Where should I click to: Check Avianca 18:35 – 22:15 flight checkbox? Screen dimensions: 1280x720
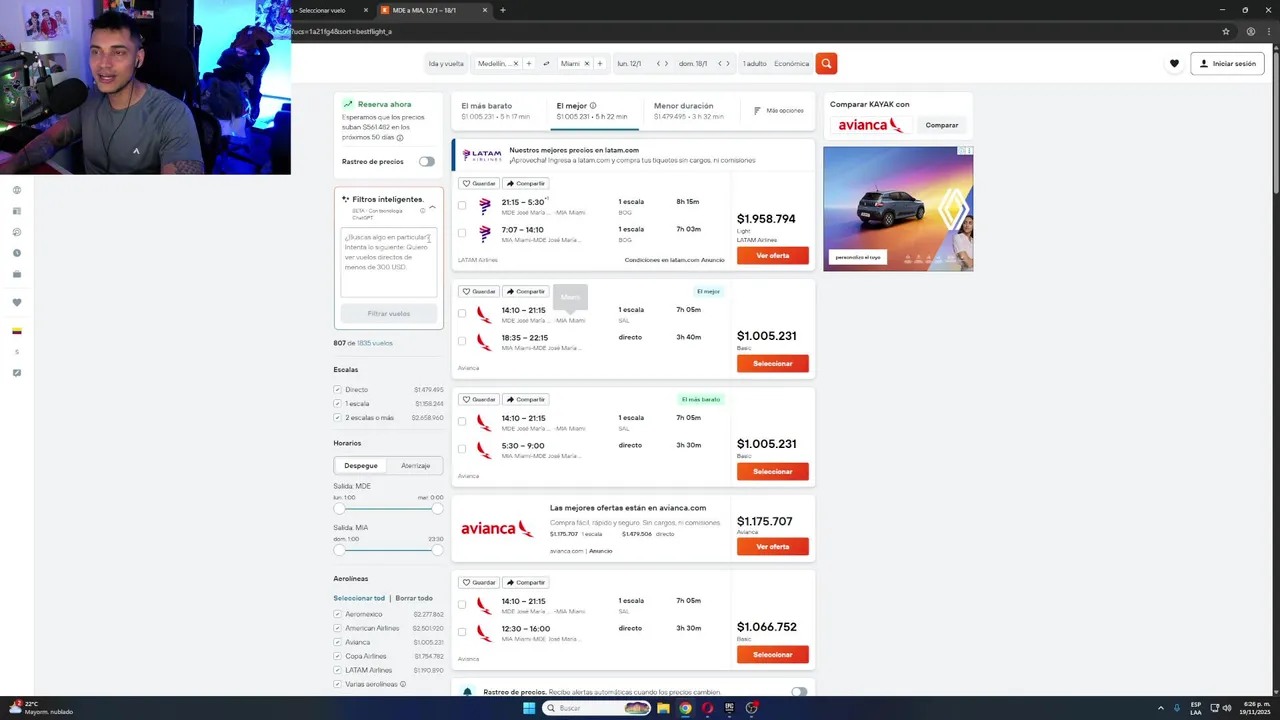(462, 341)
